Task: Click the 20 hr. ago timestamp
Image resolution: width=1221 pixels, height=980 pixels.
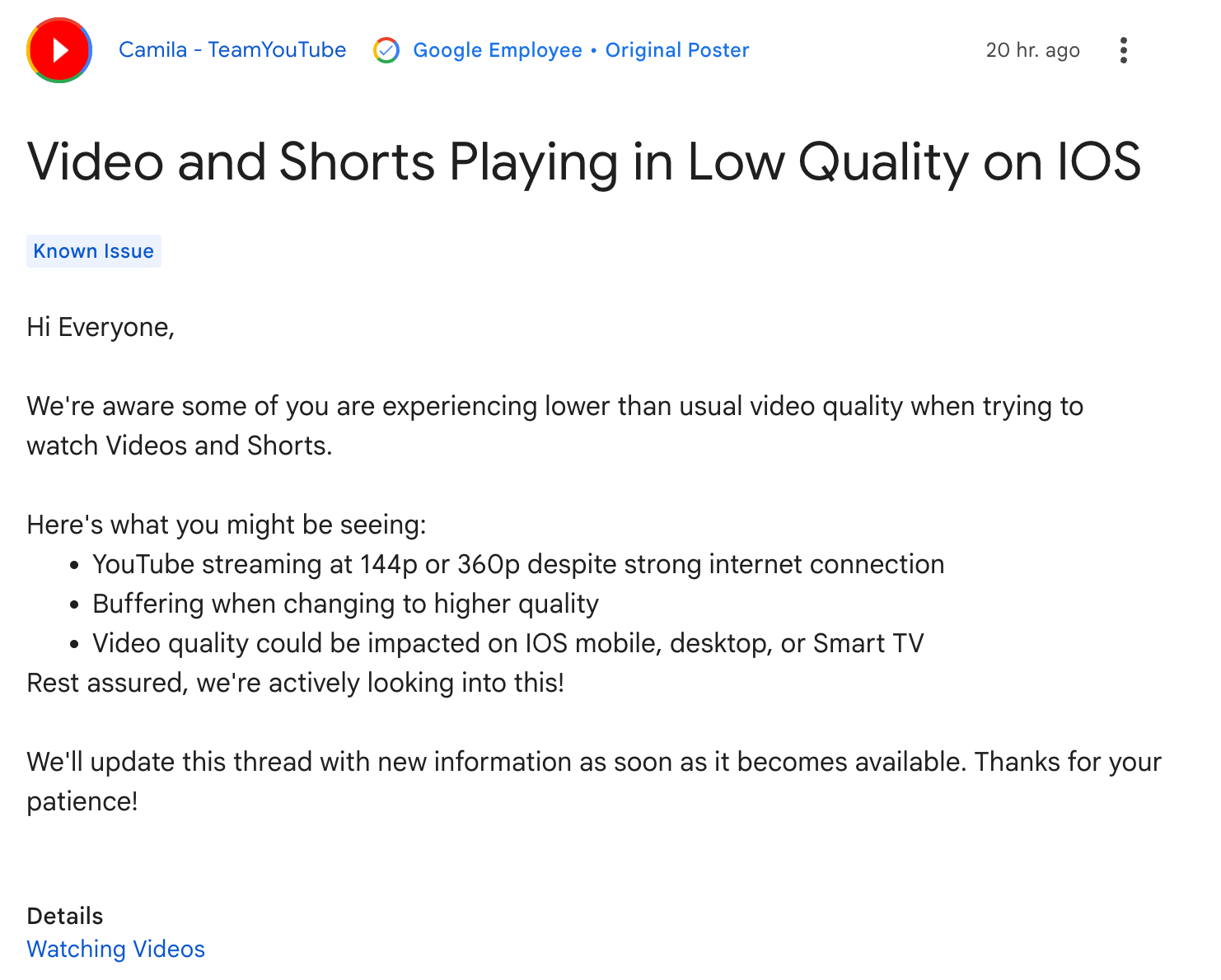Action: (1032, 50)
